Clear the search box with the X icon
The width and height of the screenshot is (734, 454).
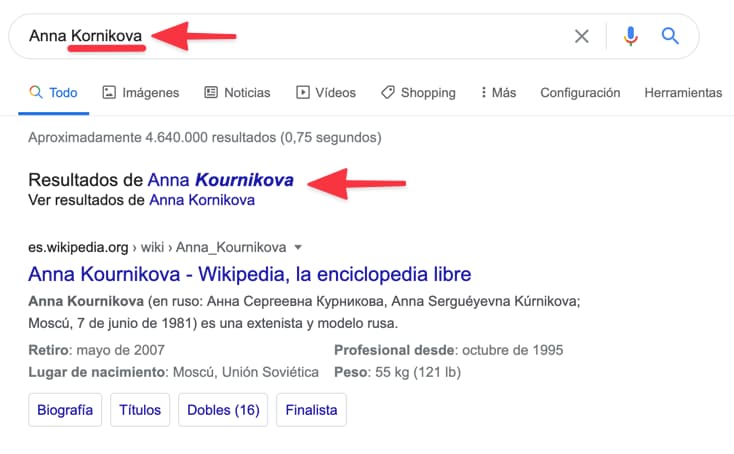(x=581, y=36)
